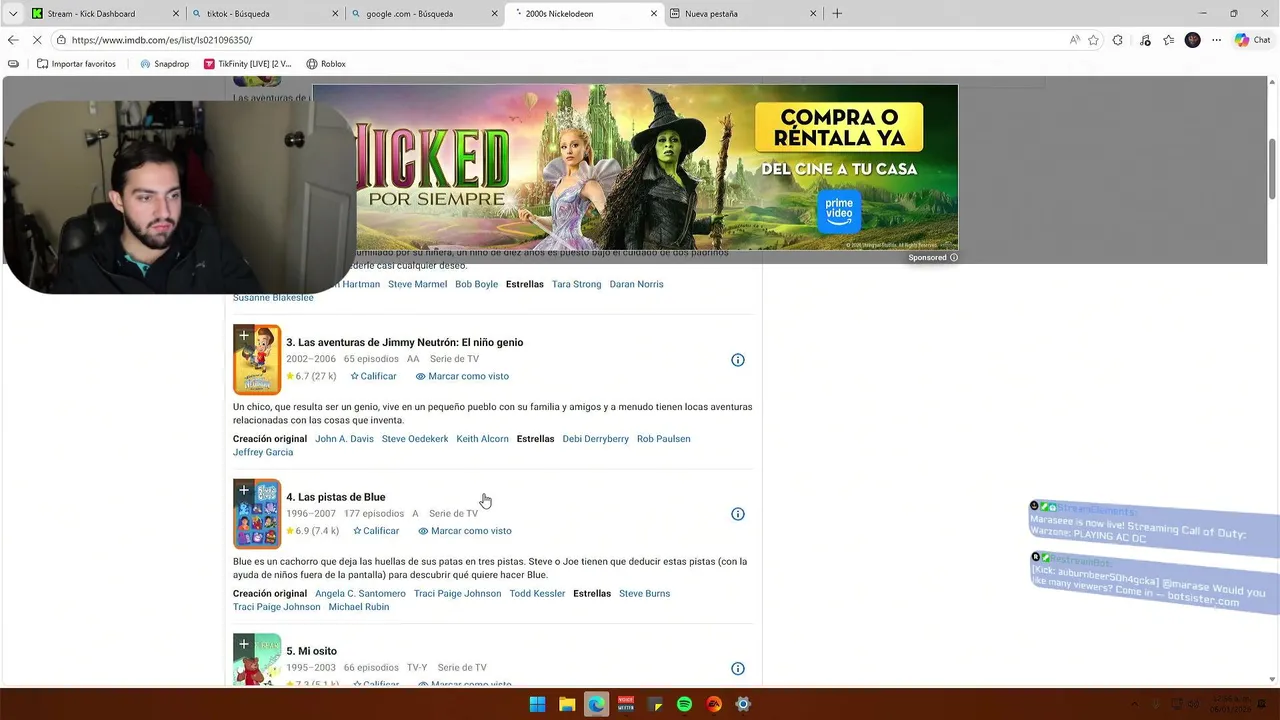
Task: Toggle favorite star for this page
Action: coord(1093,40)
